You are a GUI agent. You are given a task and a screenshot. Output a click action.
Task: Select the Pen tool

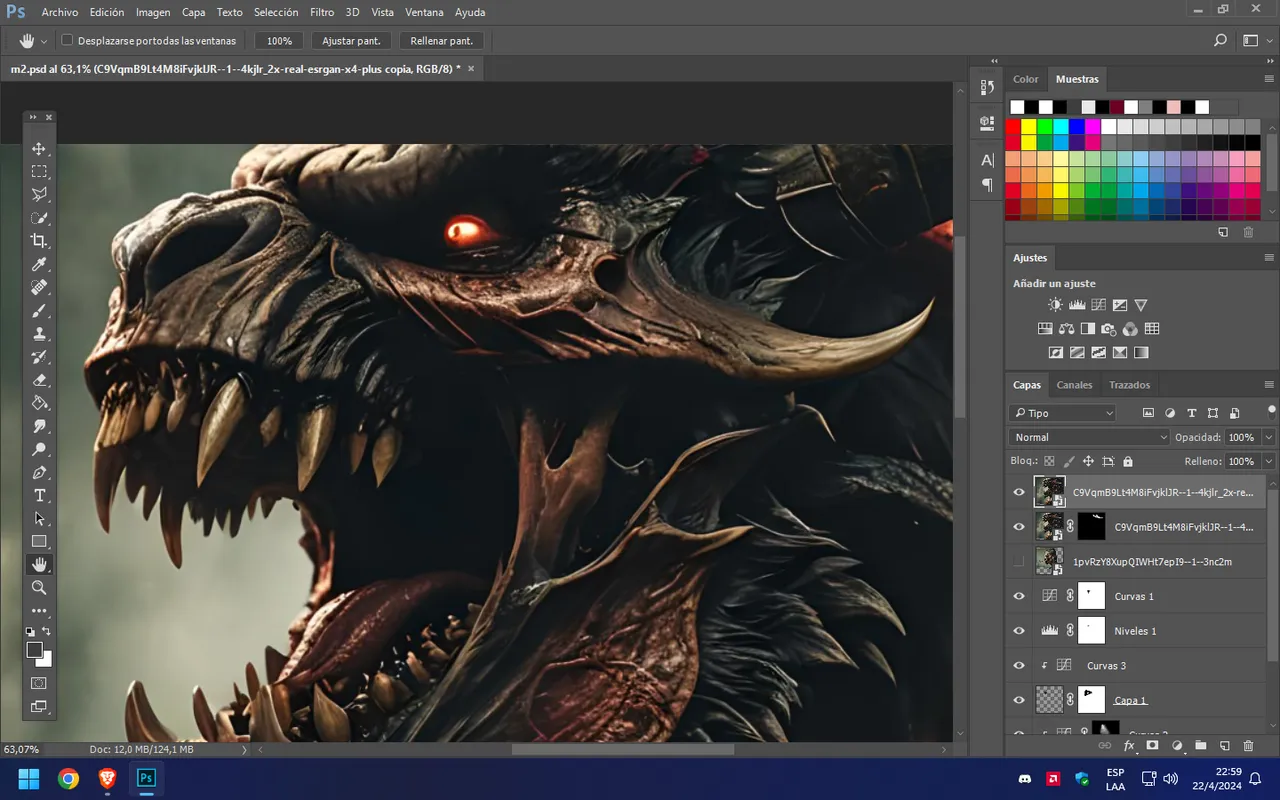[x=39, y=472]
